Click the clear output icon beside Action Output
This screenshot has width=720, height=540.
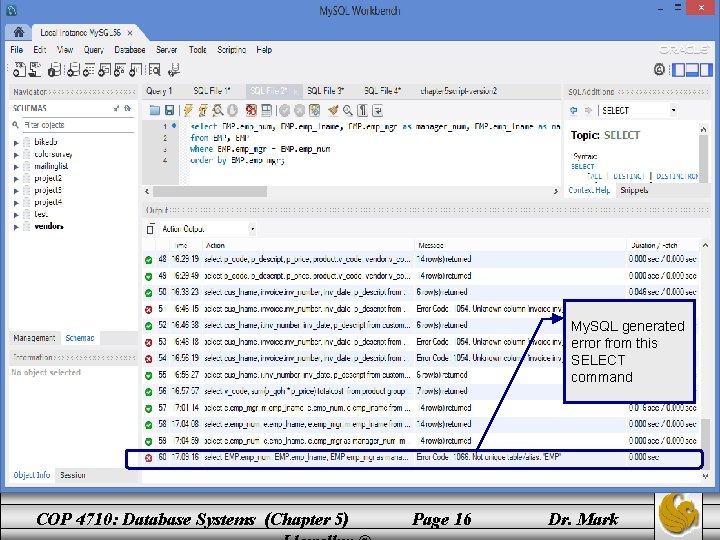pyautogui.click(x=150, y=229)
